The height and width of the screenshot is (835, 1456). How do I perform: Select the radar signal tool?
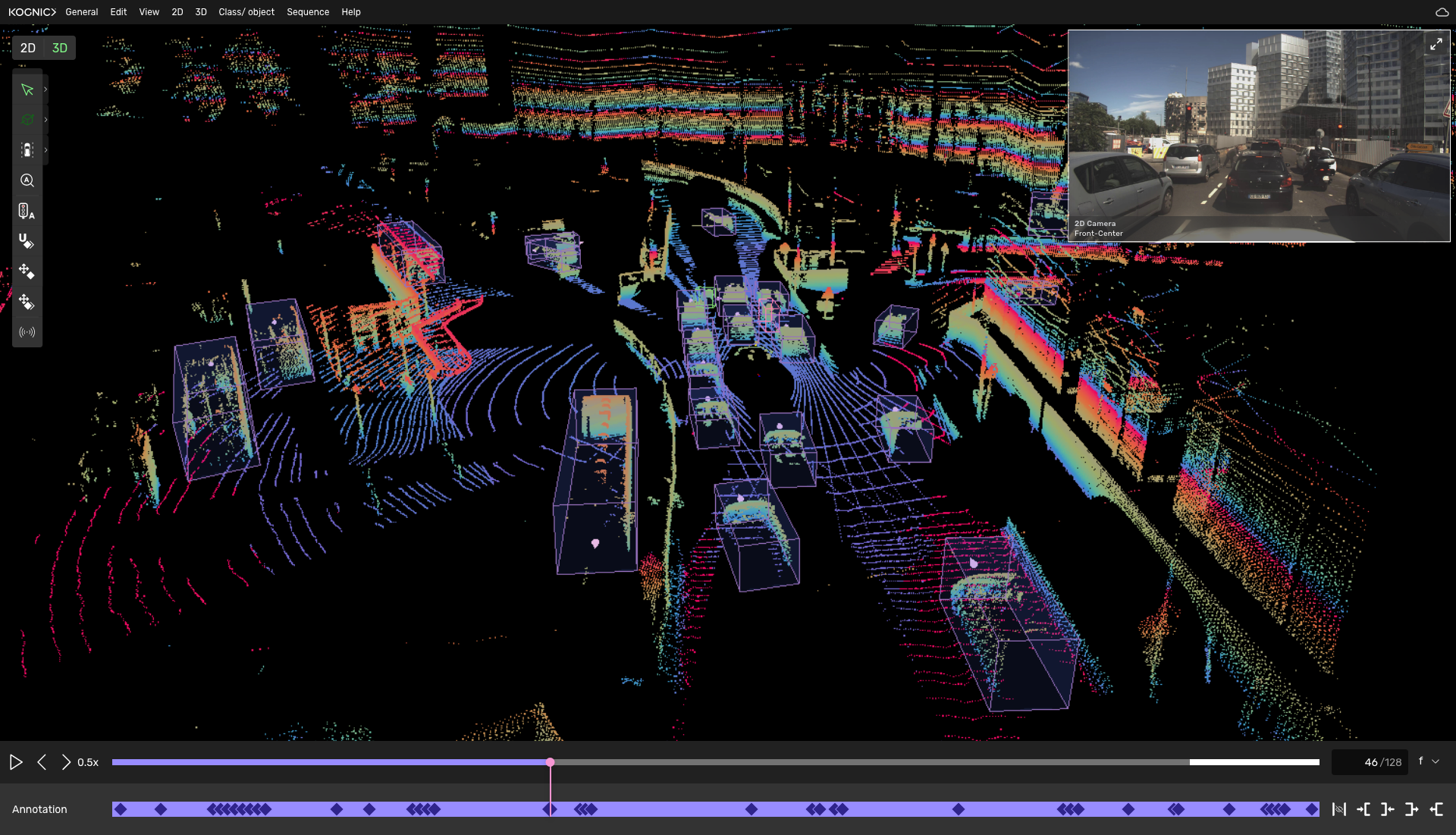tap(27, 331)
